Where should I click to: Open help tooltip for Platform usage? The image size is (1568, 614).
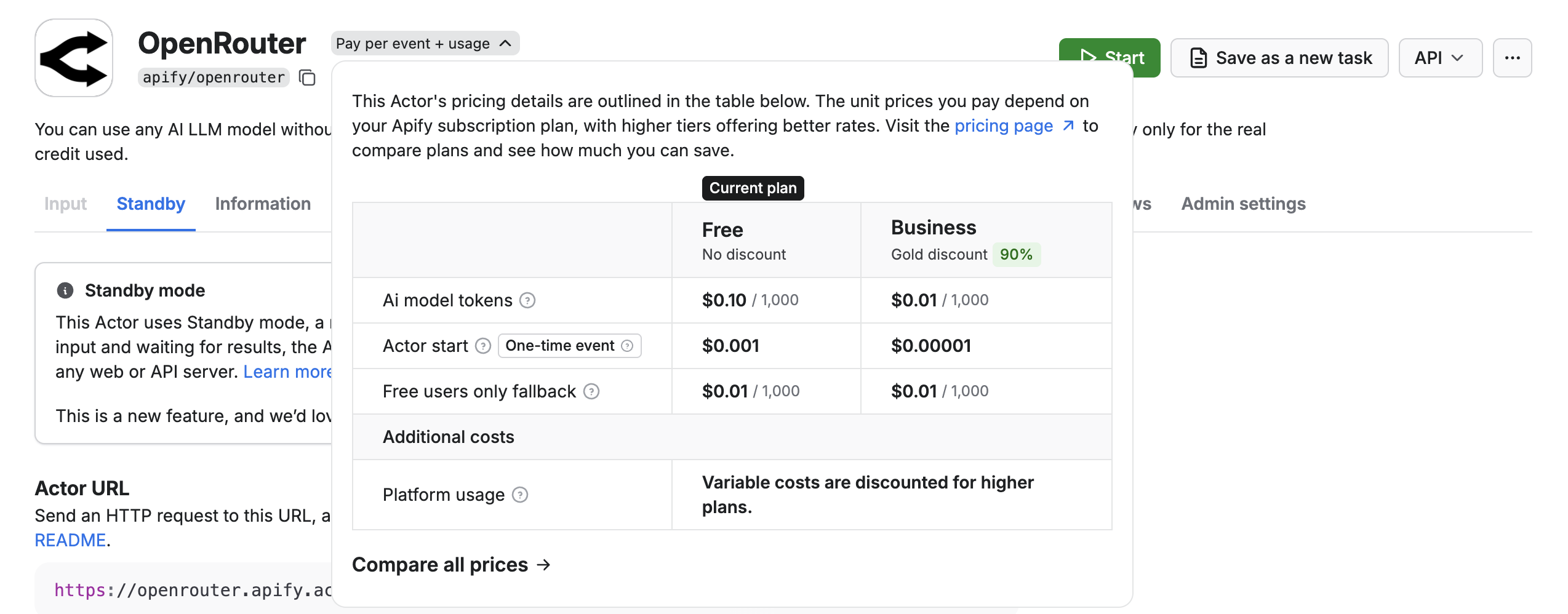pyautogui.click(x=520, y=495)
